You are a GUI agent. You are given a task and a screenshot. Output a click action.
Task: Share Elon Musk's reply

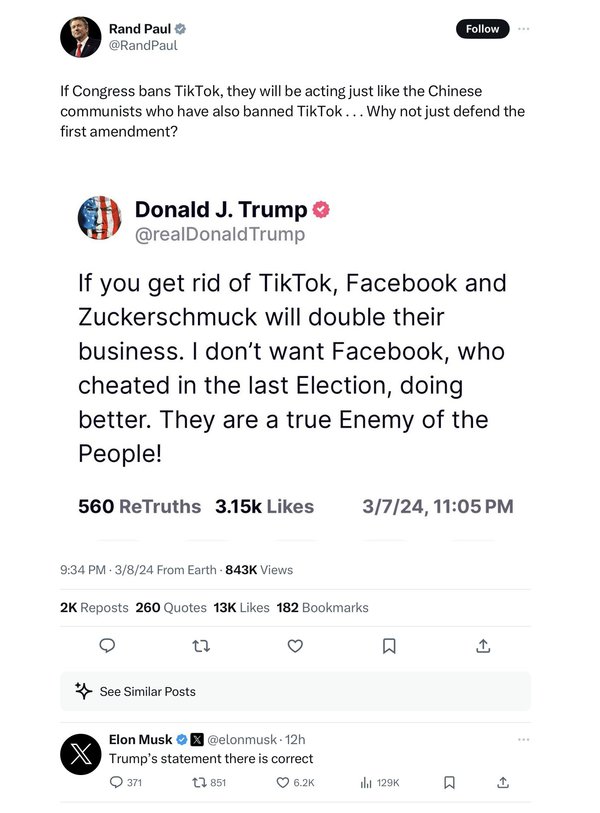click(503, 782)
